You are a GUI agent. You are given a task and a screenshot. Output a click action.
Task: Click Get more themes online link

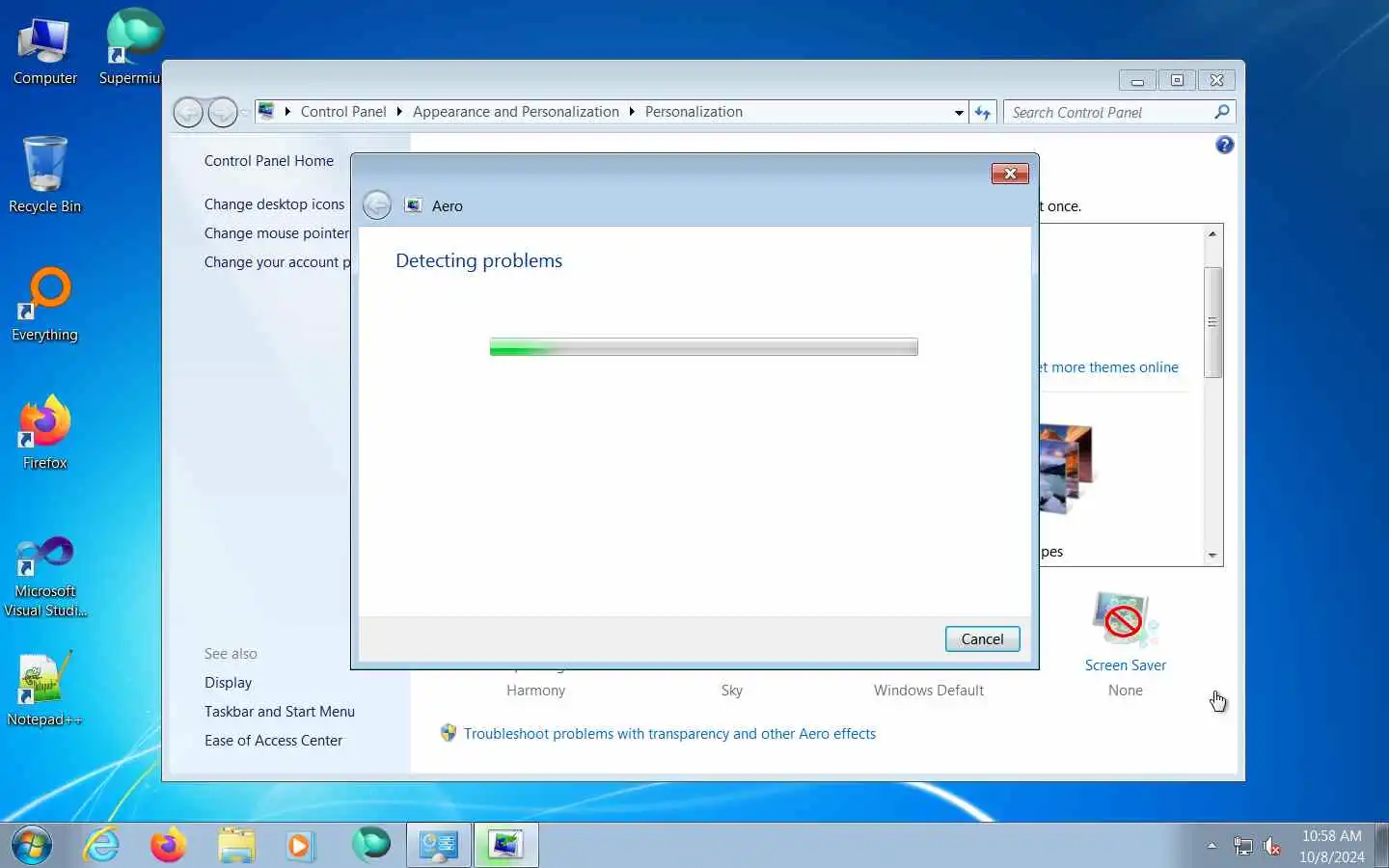[x=1109, y=367]
